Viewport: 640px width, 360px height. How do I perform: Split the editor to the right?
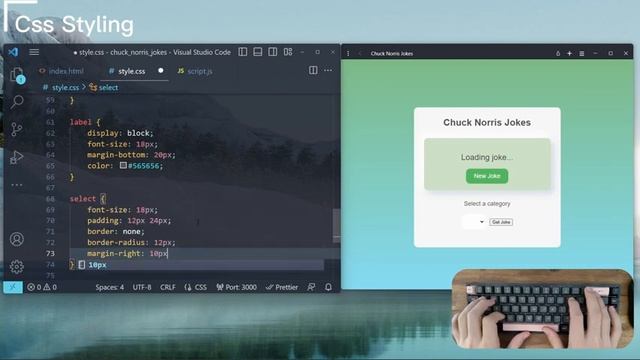point(313,70)
